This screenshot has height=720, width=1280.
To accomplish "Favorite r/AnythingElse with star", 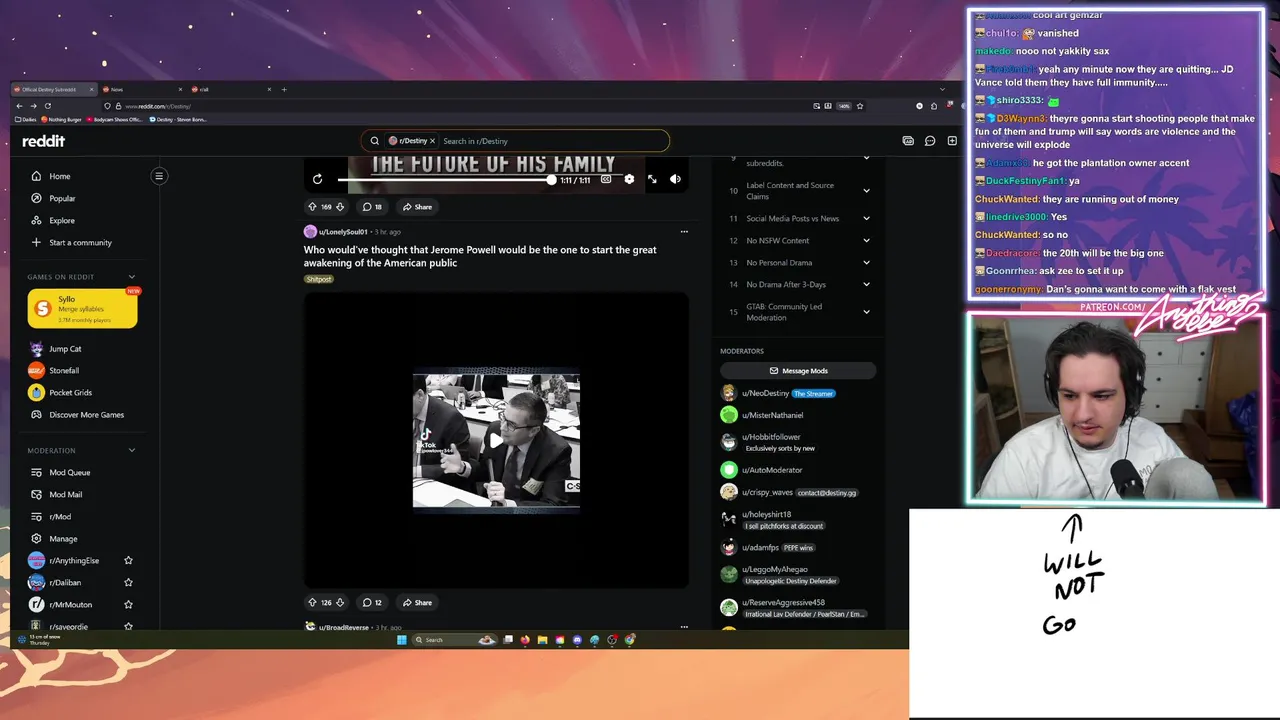I will pos(128,560).
